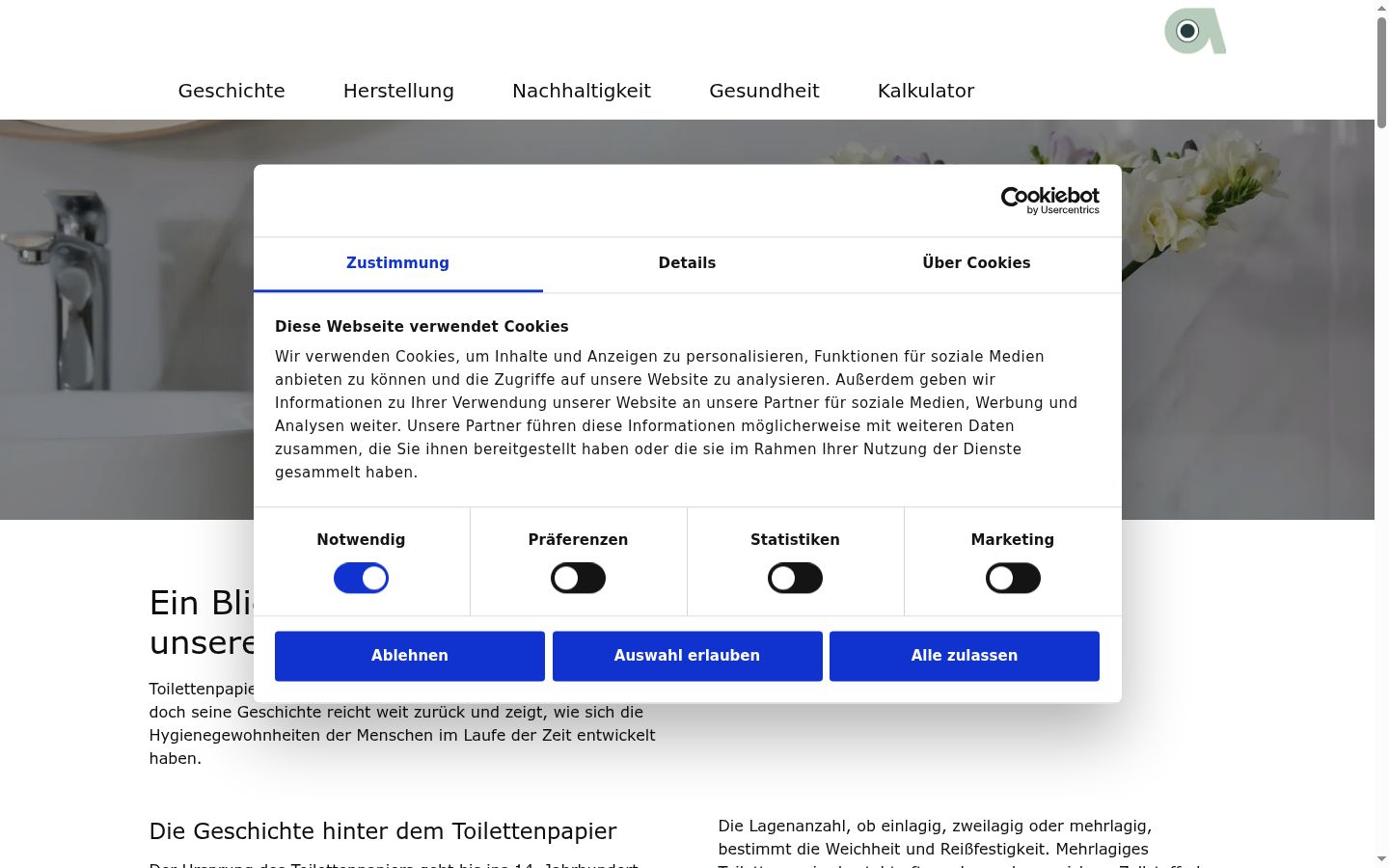The height and width of the screenshot is (868, 1389).
Task: Click heading 'Diese Webseite verwendet Cookies'
Action: point(422,326)
